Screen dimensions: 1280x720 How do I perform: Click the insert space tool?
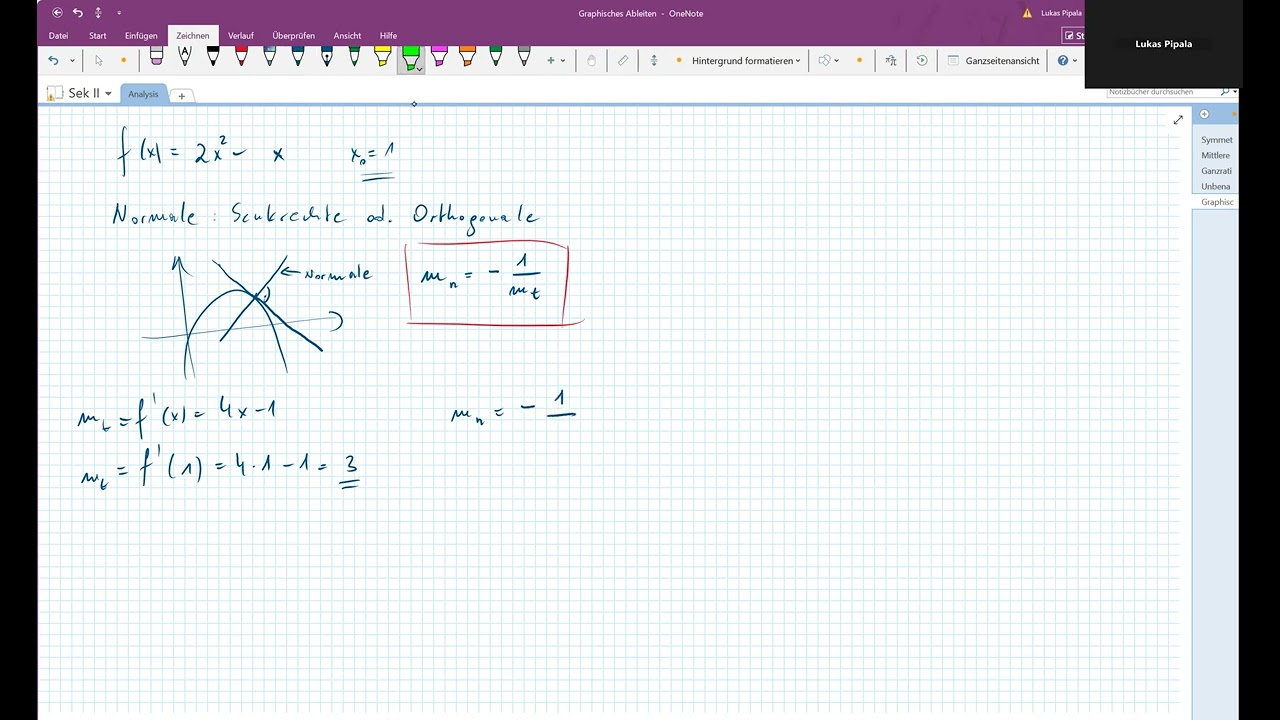click(654, 61)
